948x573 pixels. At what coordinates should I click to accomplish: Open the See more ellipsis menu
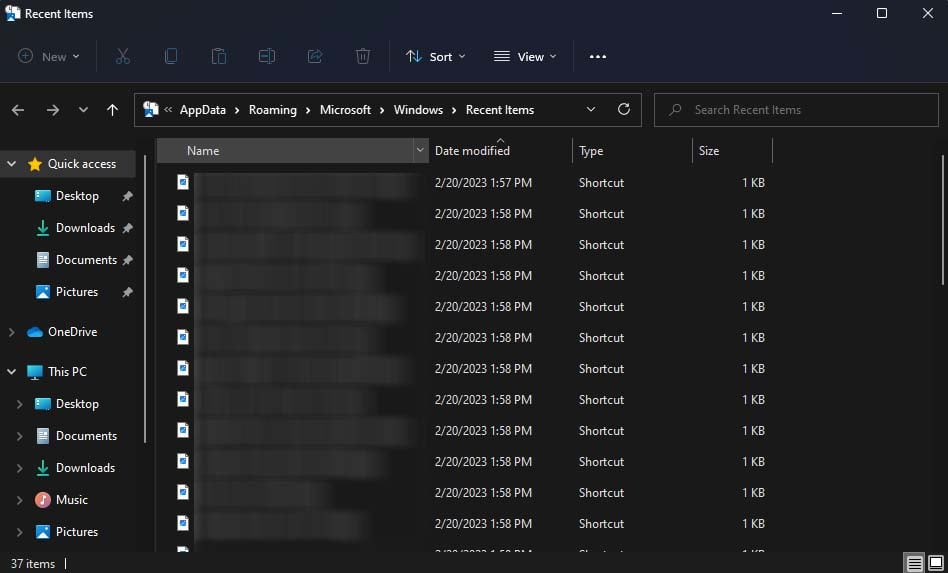[x=598, y=57]
